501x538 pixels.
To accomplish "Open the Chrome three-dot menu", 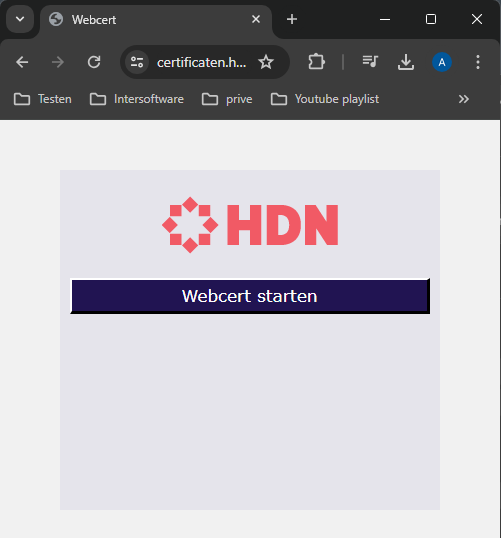I will click(478, 62).
